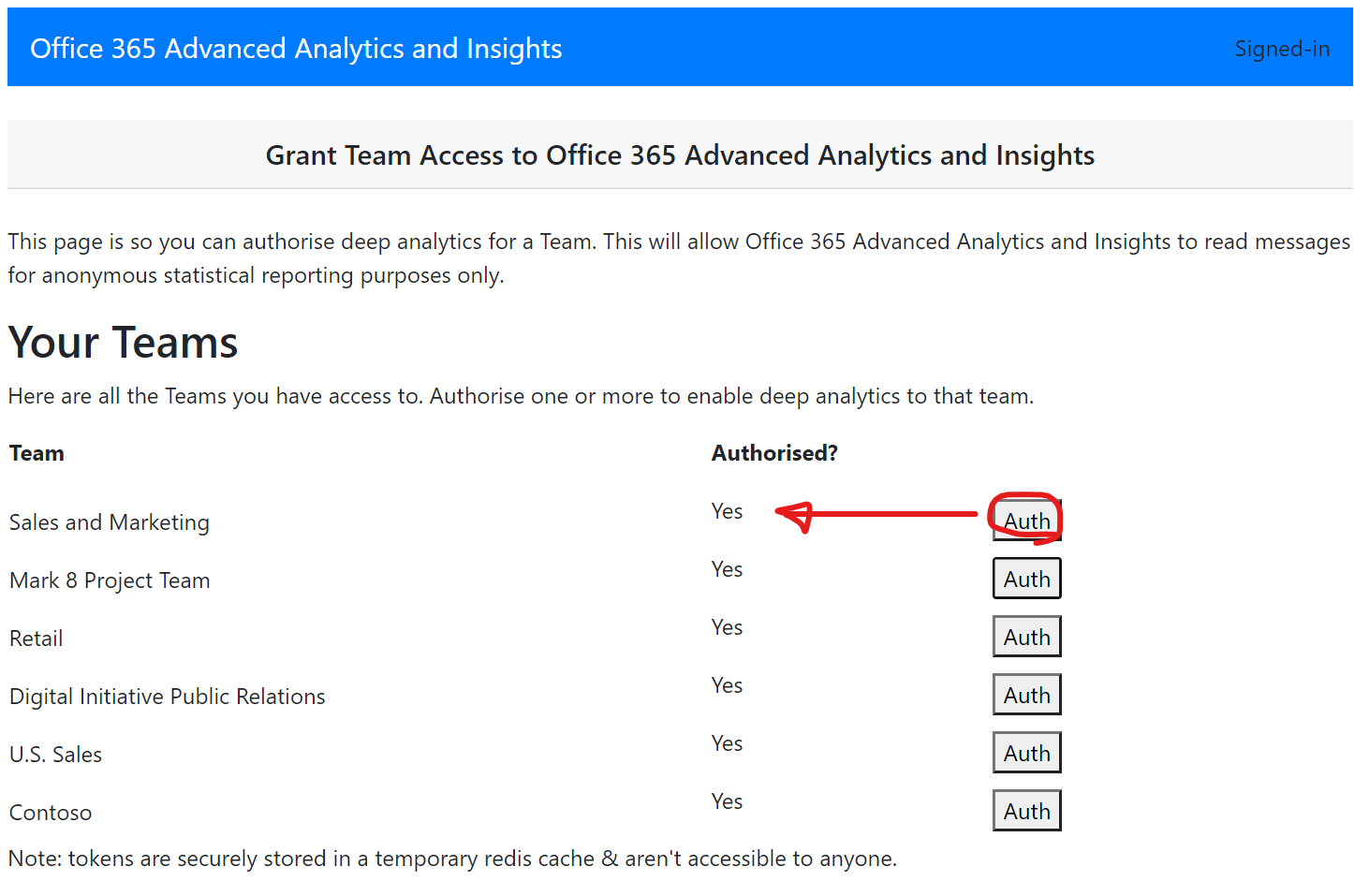
Task: Click the Signed-in status text
Action: (1282, 49)
